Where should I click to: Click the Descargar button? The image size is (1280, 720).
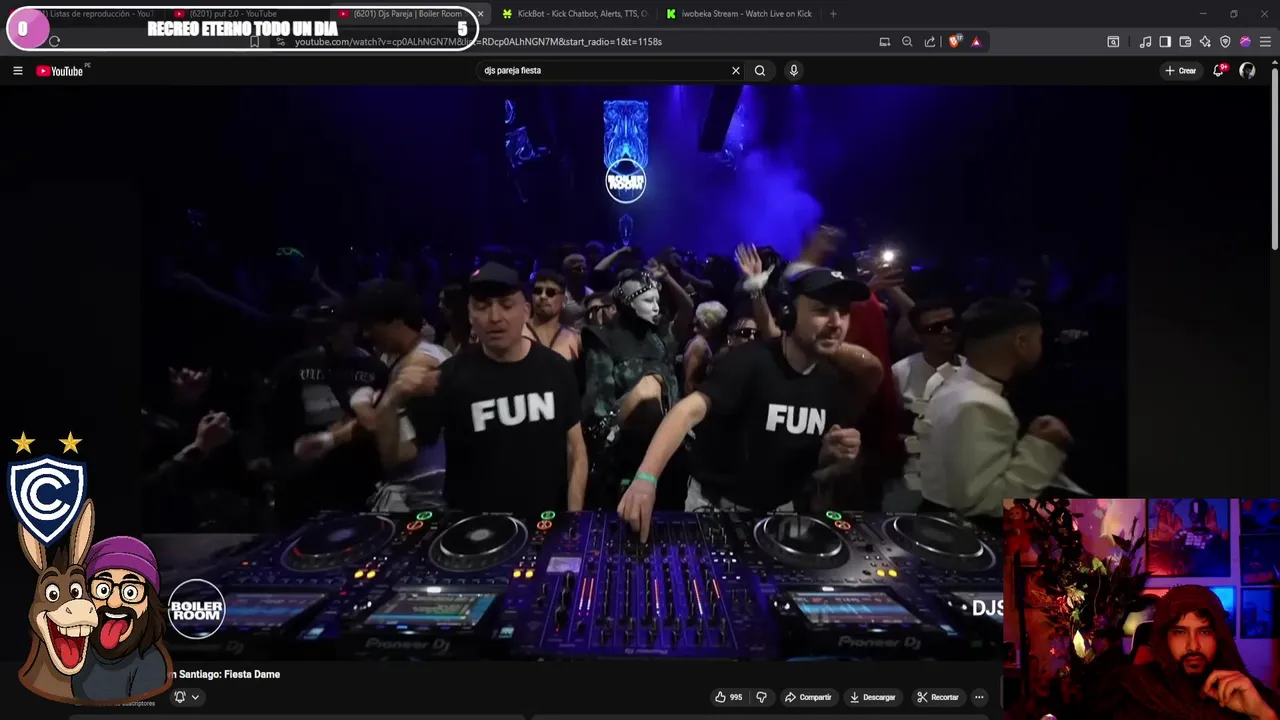(873, 697)
